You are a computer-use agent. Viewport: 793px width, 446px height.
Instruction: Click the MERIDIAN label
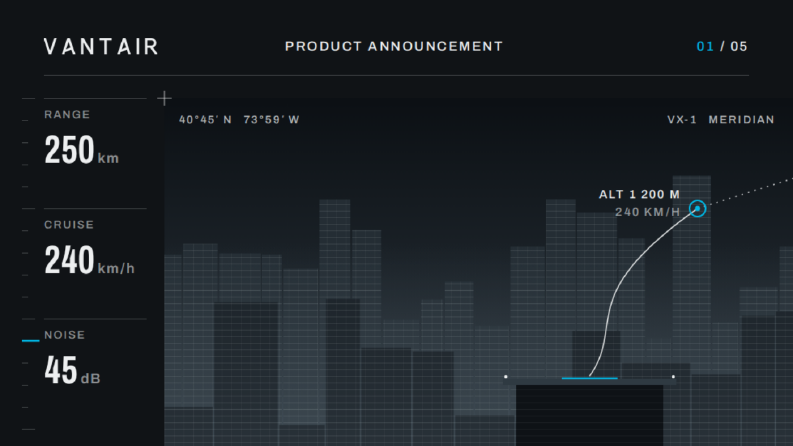tap(741, 120)
